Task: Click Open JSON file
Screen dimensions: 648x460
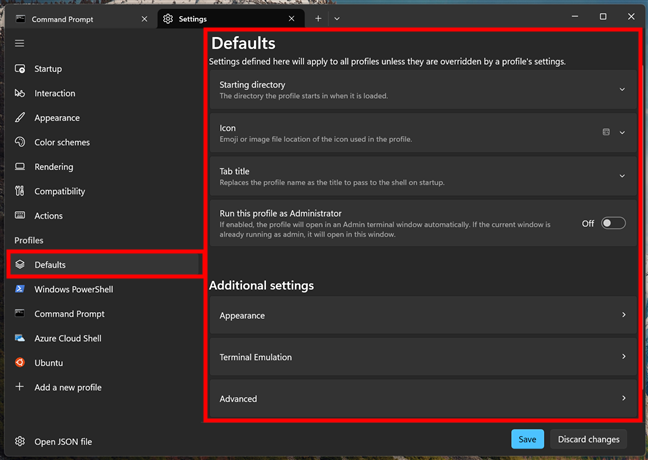Action: coord(104,441)
